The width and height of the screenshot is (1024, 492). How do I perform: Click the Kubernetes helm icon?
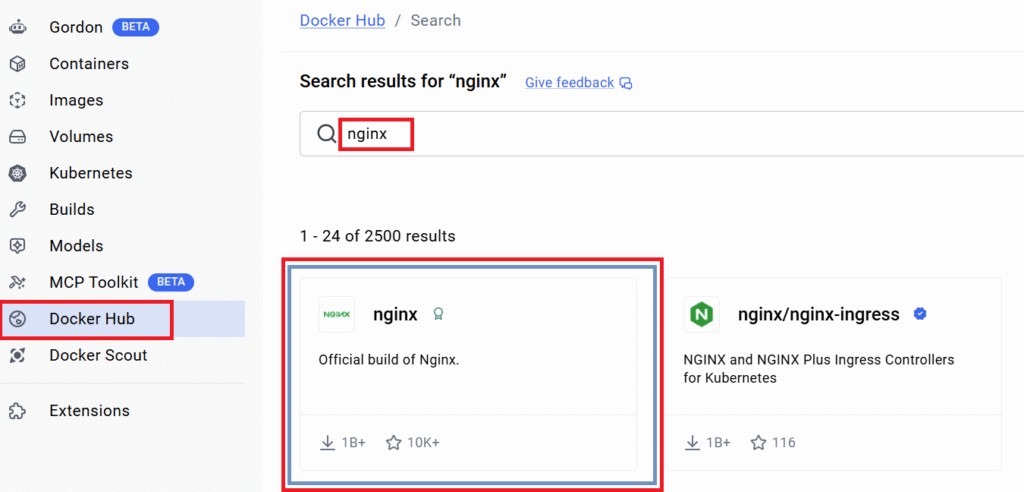pos(18,174)
